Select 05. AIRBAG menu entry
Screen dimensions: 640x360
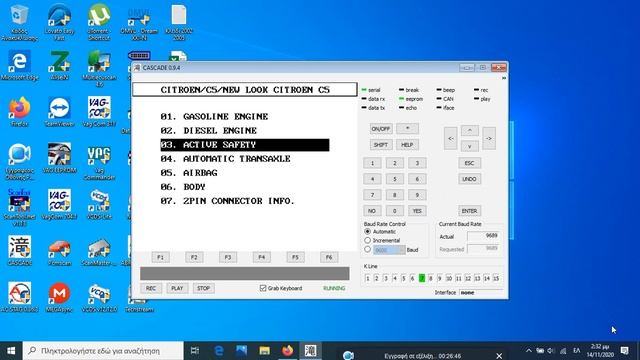pos(189,173)
